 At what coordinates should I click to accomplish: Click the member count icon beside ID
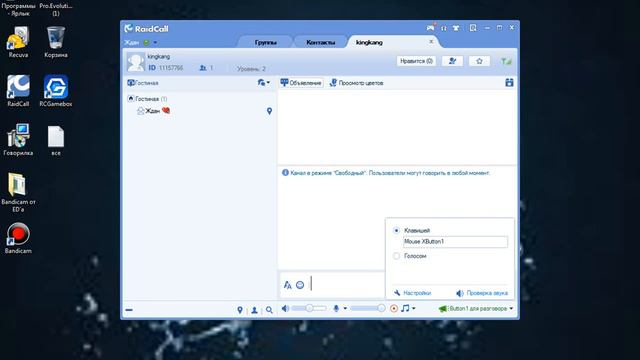[x=203, y=68]
